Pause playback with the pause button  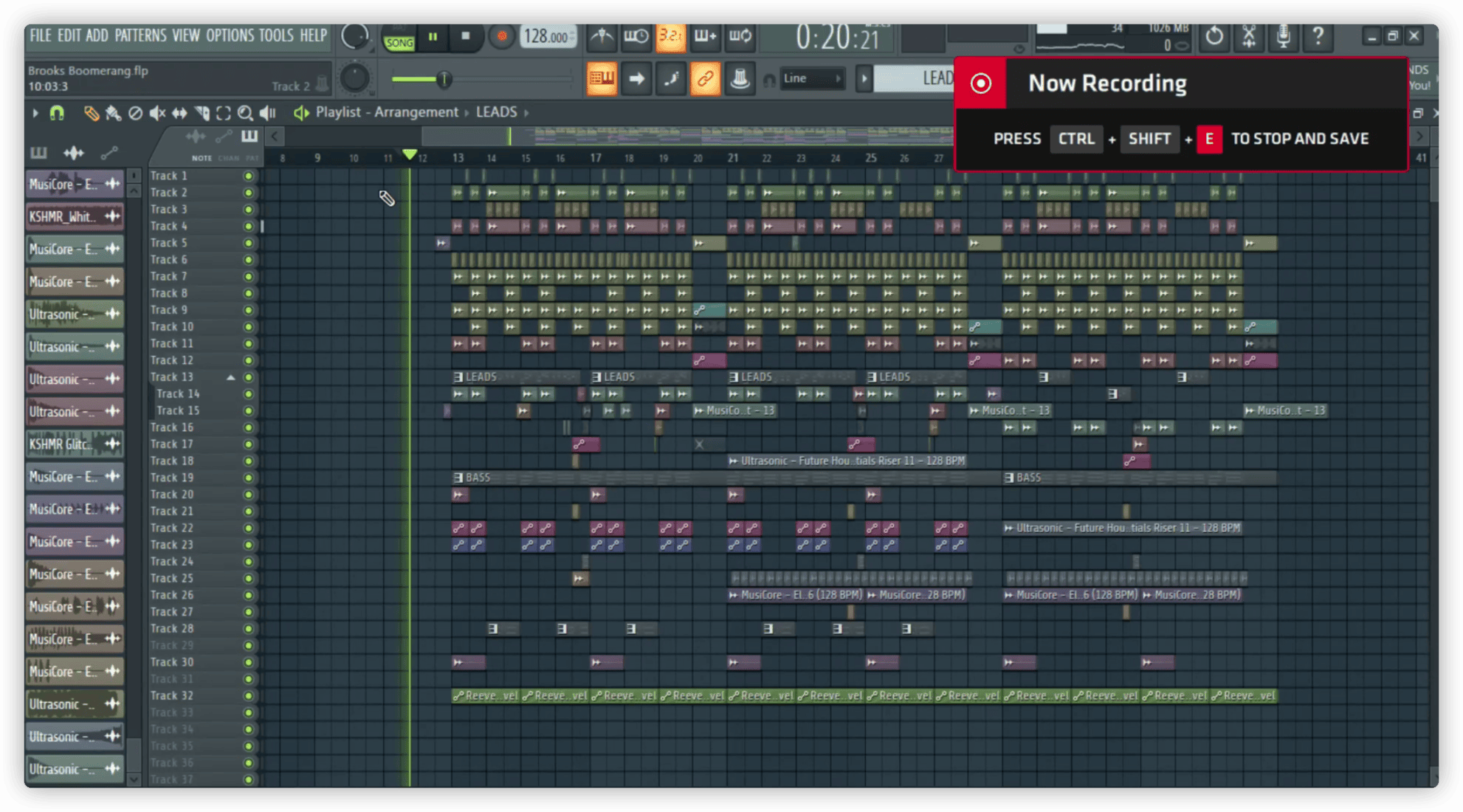433,36
